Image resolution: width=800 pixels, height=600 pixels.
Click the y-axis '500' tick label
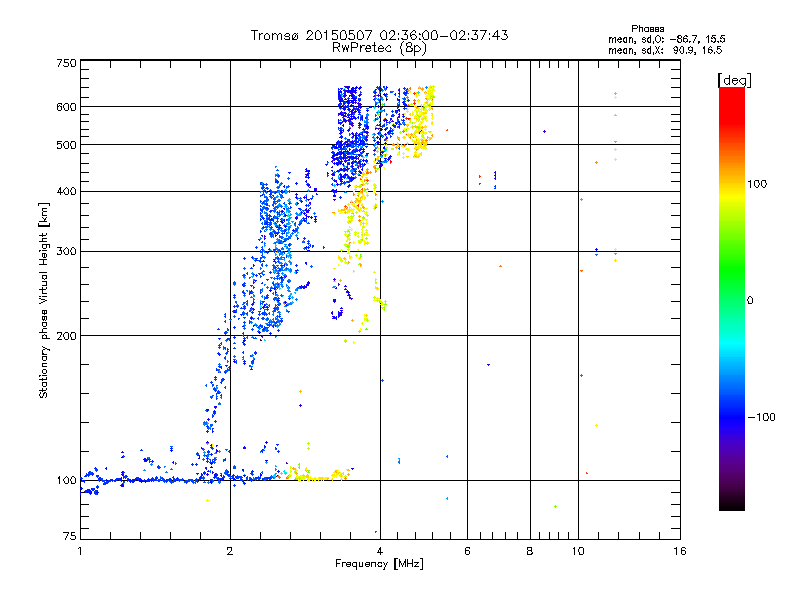click(x=66, y=145)
